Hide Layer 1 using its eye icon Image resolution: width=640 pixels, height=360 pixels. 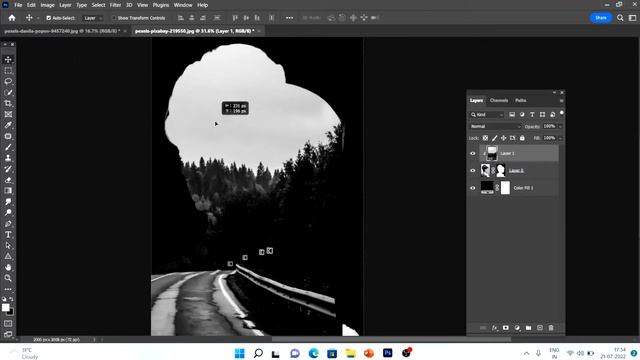pyautogui.click(x=473, y=153)
